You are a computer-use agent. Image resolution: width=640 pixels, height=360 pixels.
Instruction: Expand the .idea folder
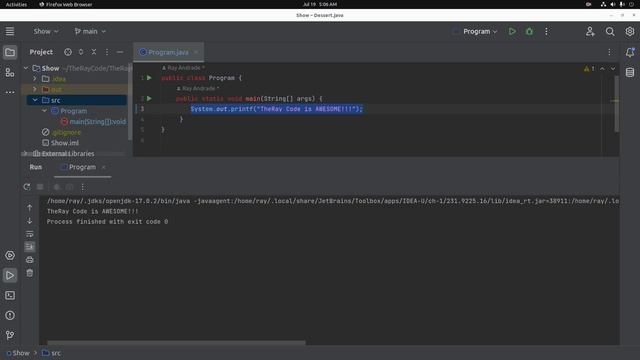35,79
